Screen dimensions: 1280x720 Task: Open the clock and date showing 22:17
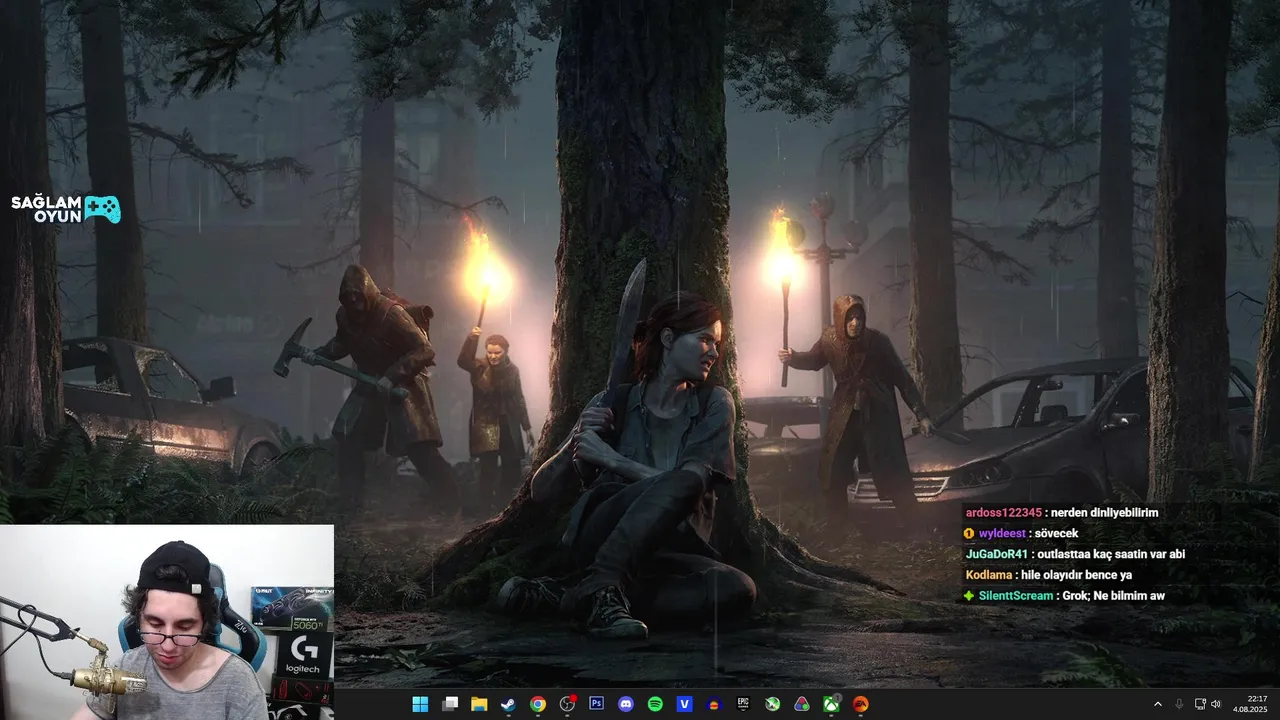coord(1250,704)
